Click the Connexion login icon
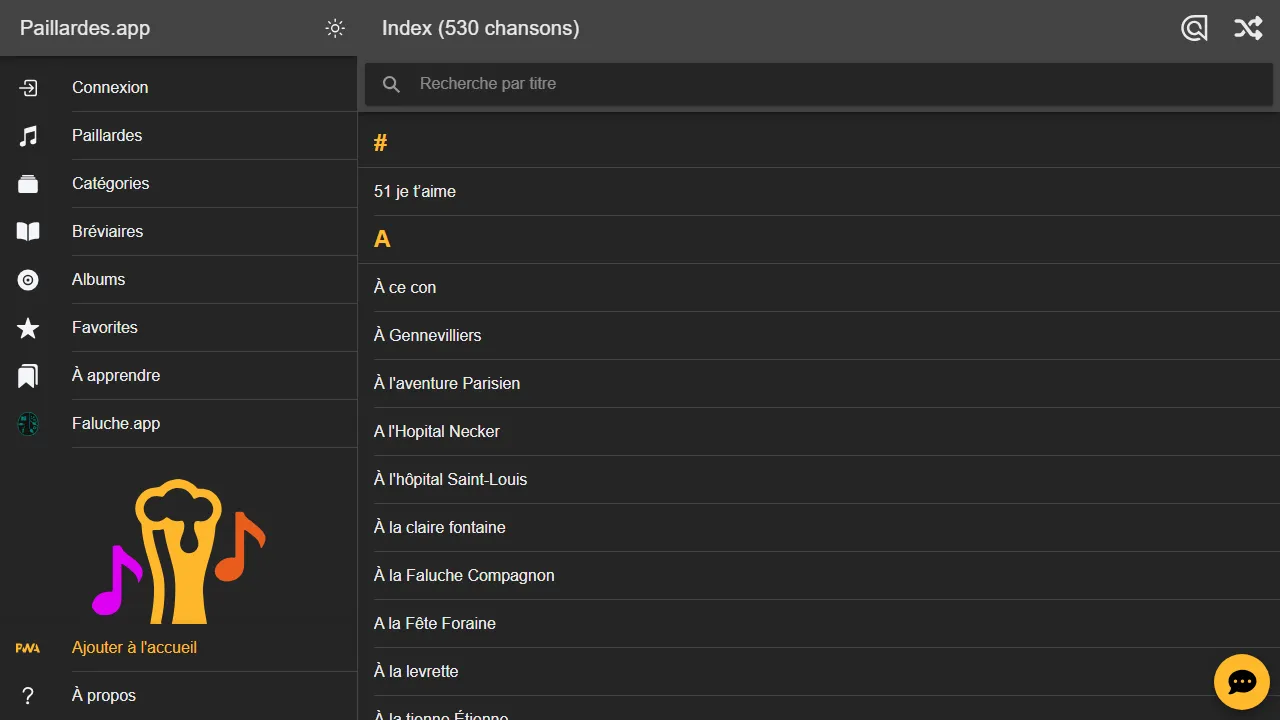1280x720 pixels. point(28,88)
